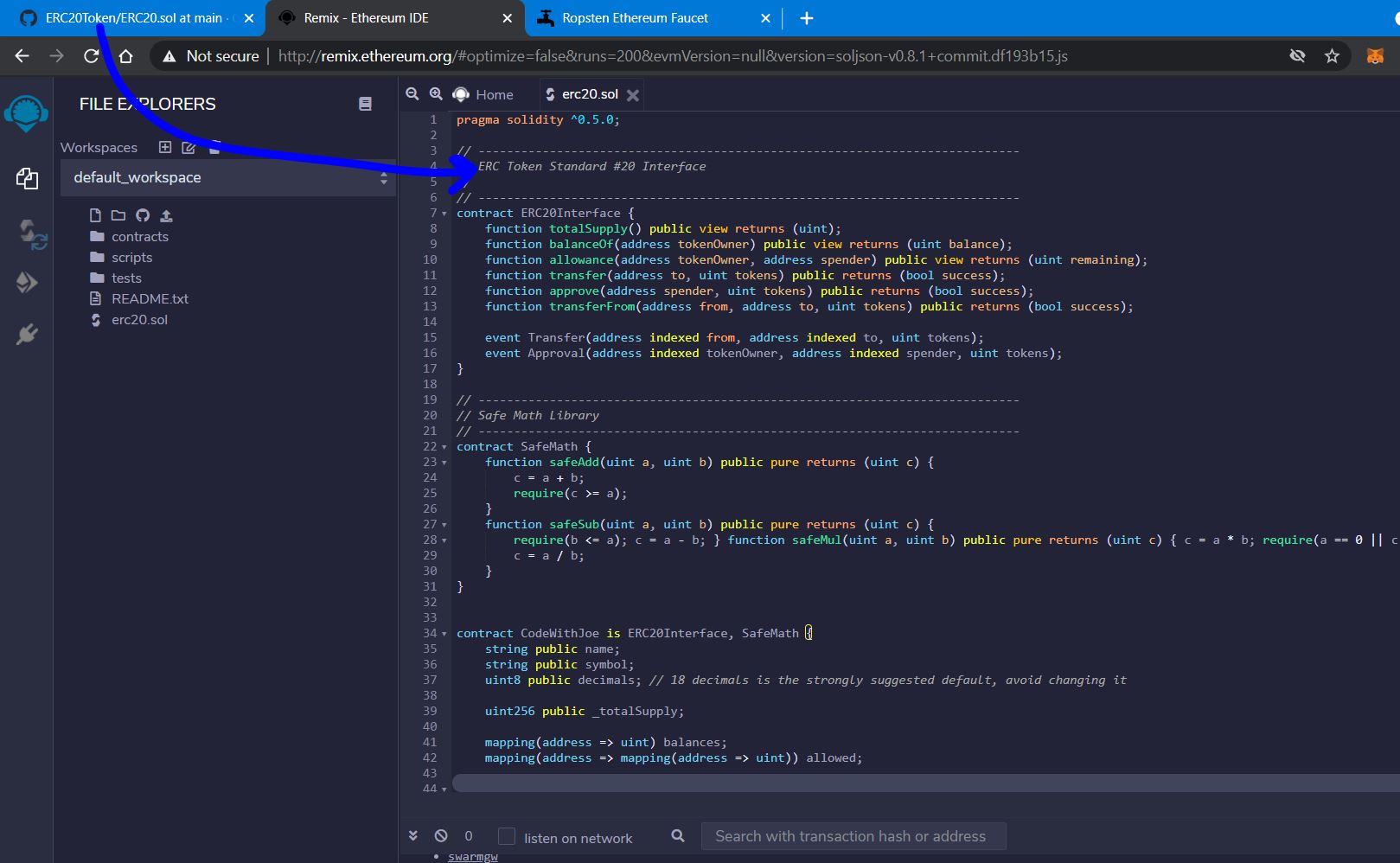Click the browser address bar URL
The image size is (1400, 863).
[673, 56]
